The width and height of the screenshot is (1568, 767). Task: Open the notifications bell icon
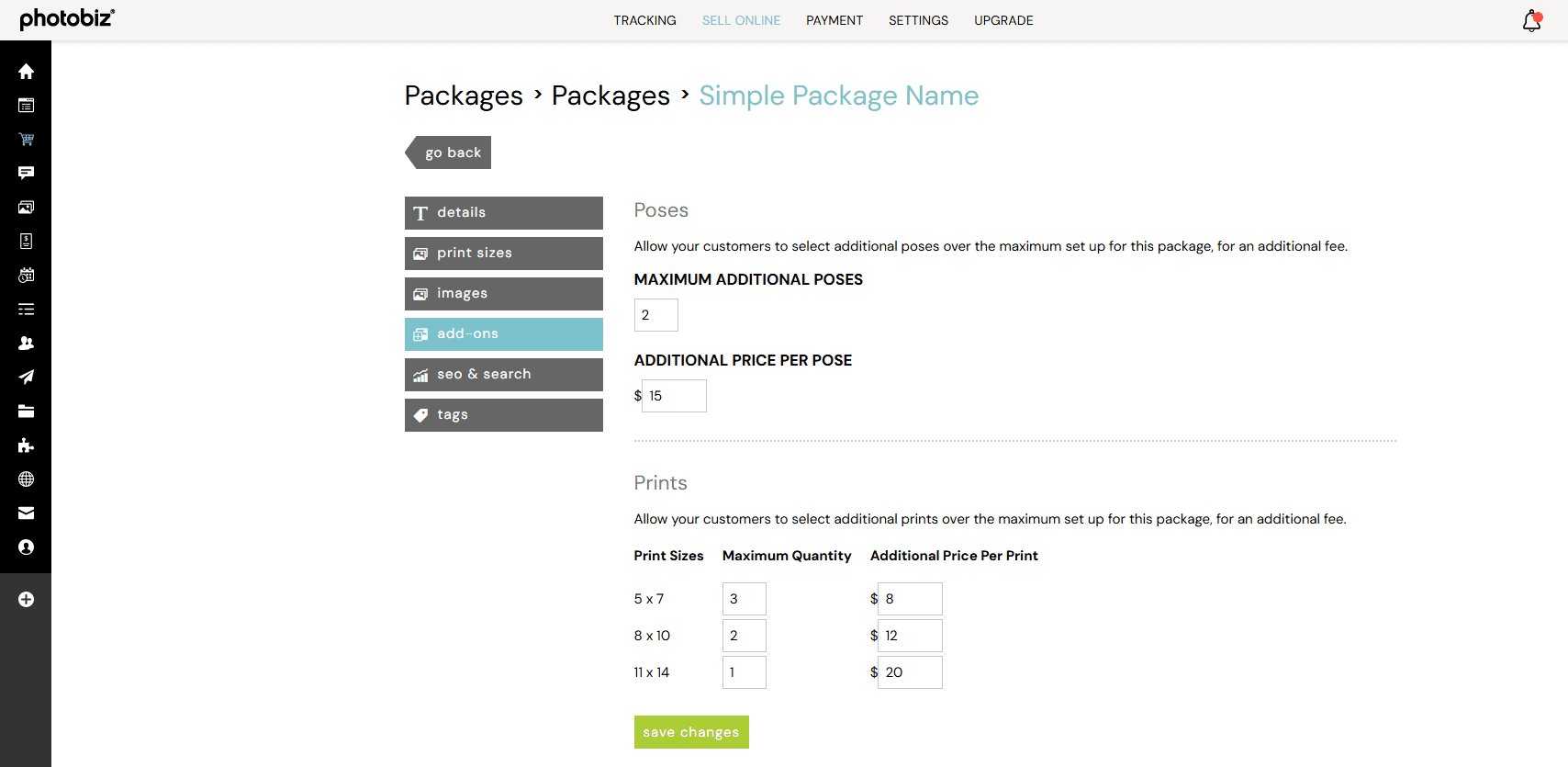click(x=1531, y=20)
